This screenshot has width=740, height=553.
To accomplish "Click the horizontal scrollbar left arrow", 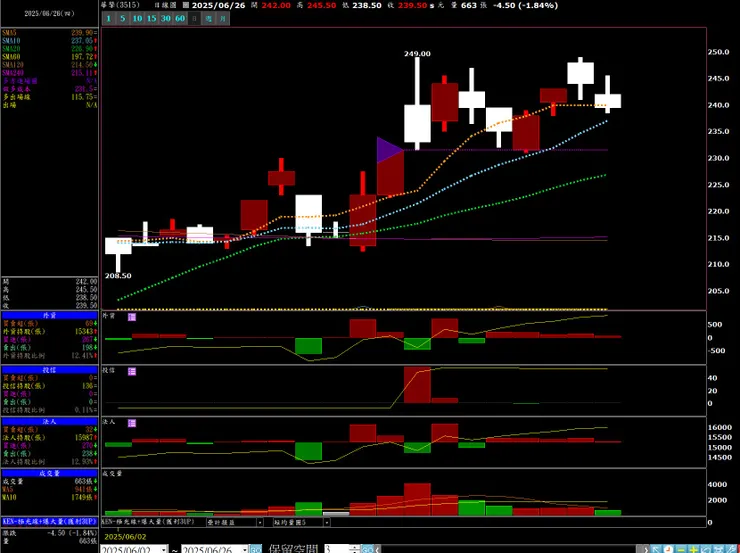I will (378, 549).
